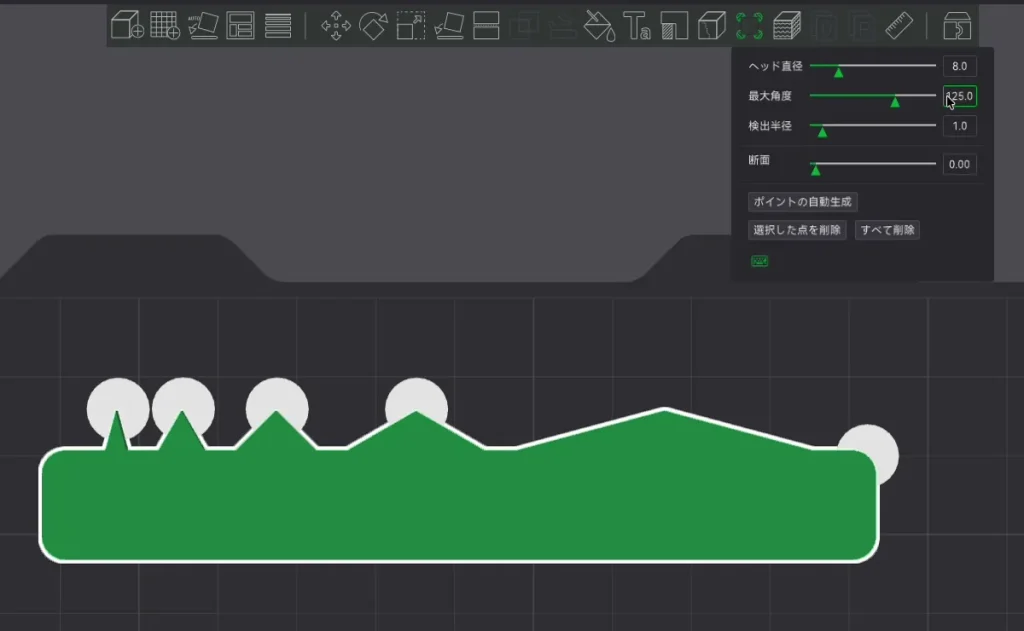The image size is (1024, 631).
Task: Click the 選択した点を削除 button
Action: [x=797, y=230]
